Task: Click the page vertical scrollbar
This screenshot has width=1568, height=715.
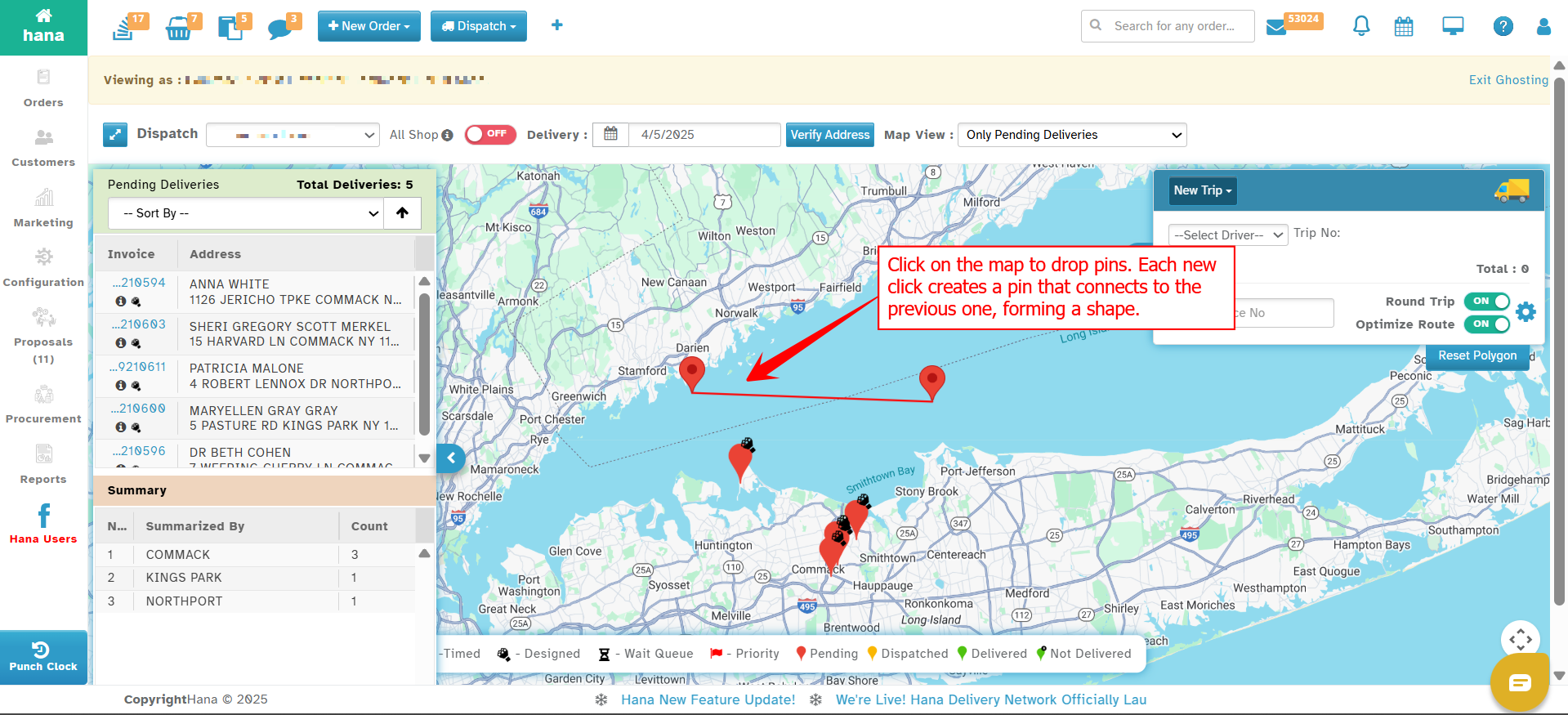Action: (x=1559, y=343)
